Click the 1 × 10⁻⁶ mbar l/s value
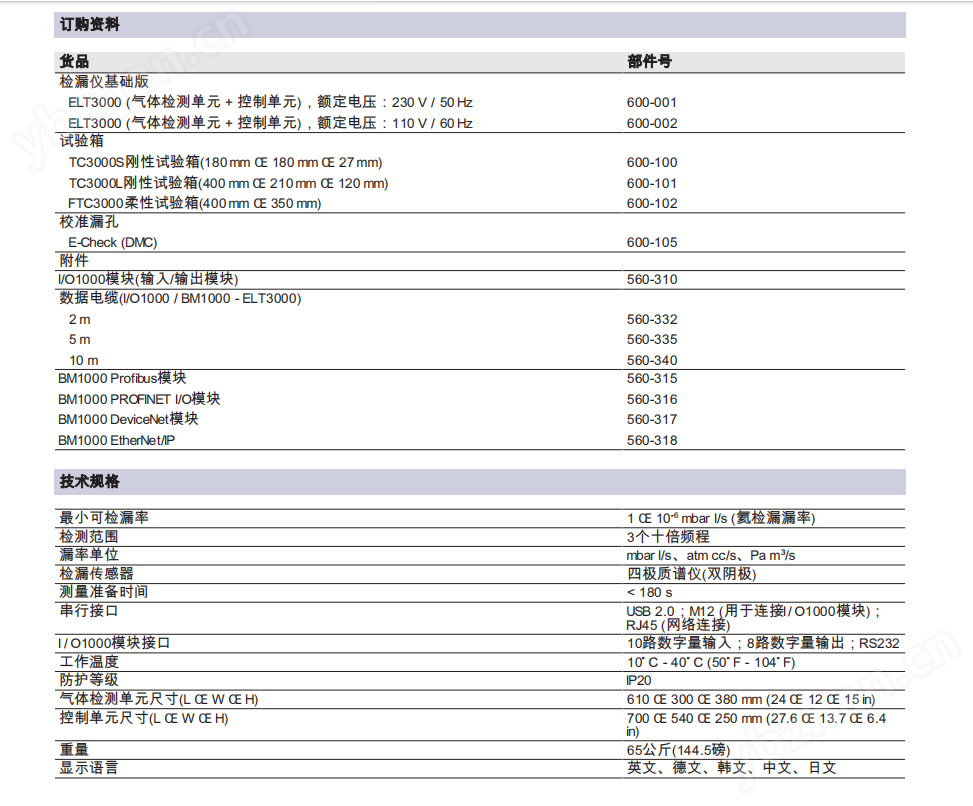This screenshot has height=806, width=973. pos(720,518)
